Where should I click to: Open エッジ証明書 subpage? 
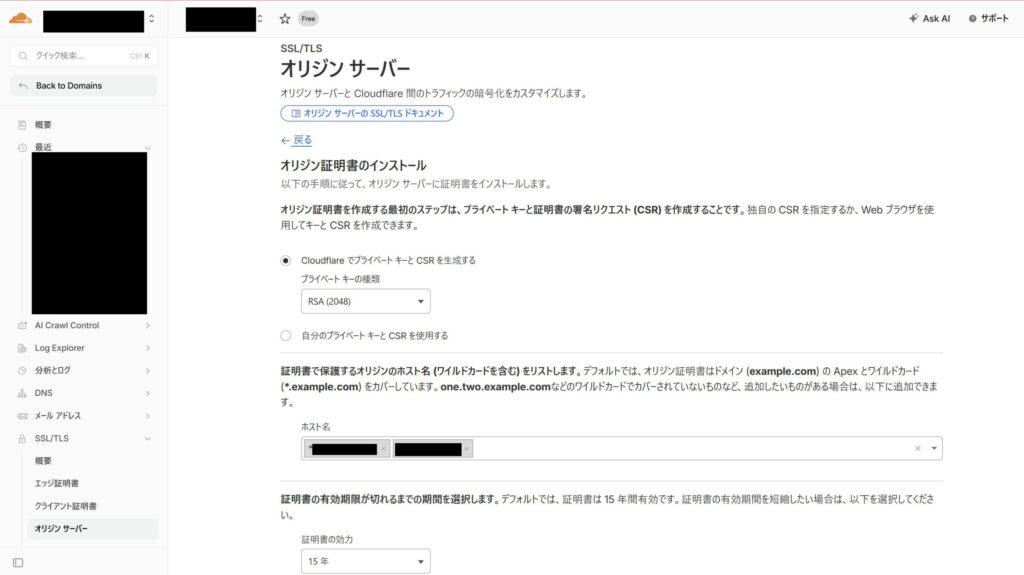pyautogui.click(x=57, y=484)
